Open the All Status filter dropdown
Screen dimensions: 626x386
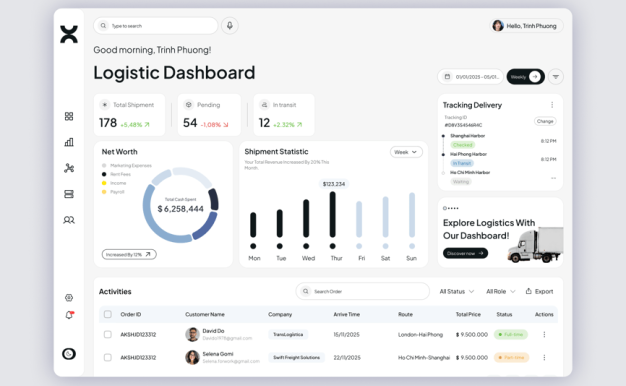pos(457,291)
